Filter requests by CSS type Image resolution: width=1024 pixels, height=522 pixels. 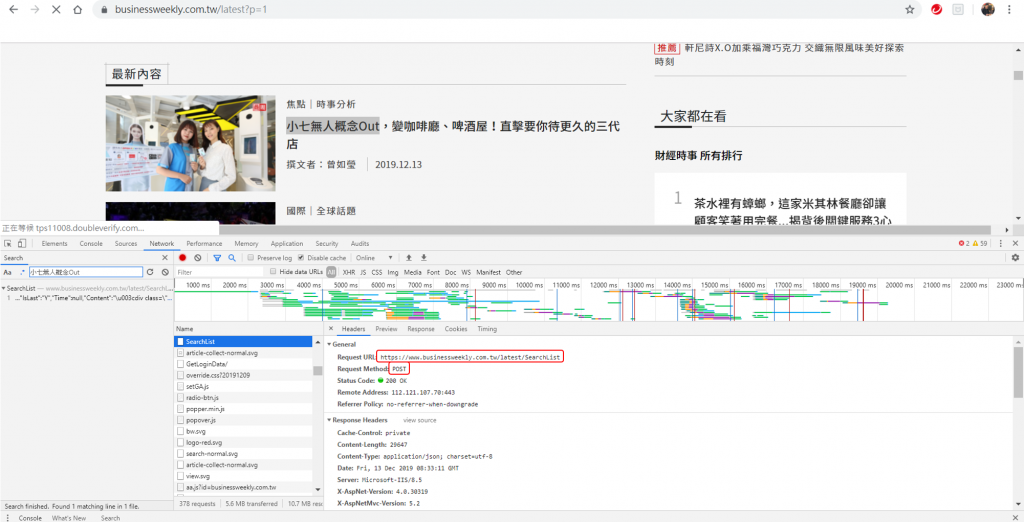click(x=377, y=272)
